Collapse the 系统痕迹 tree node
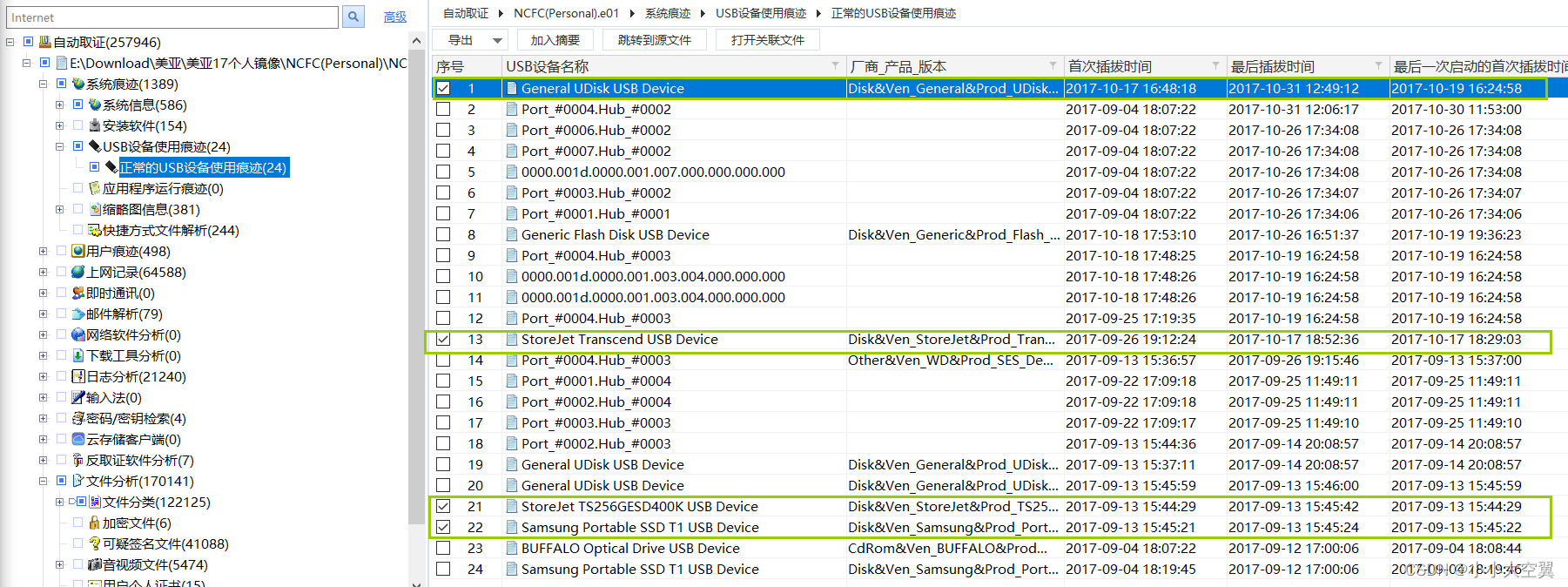 43,84
